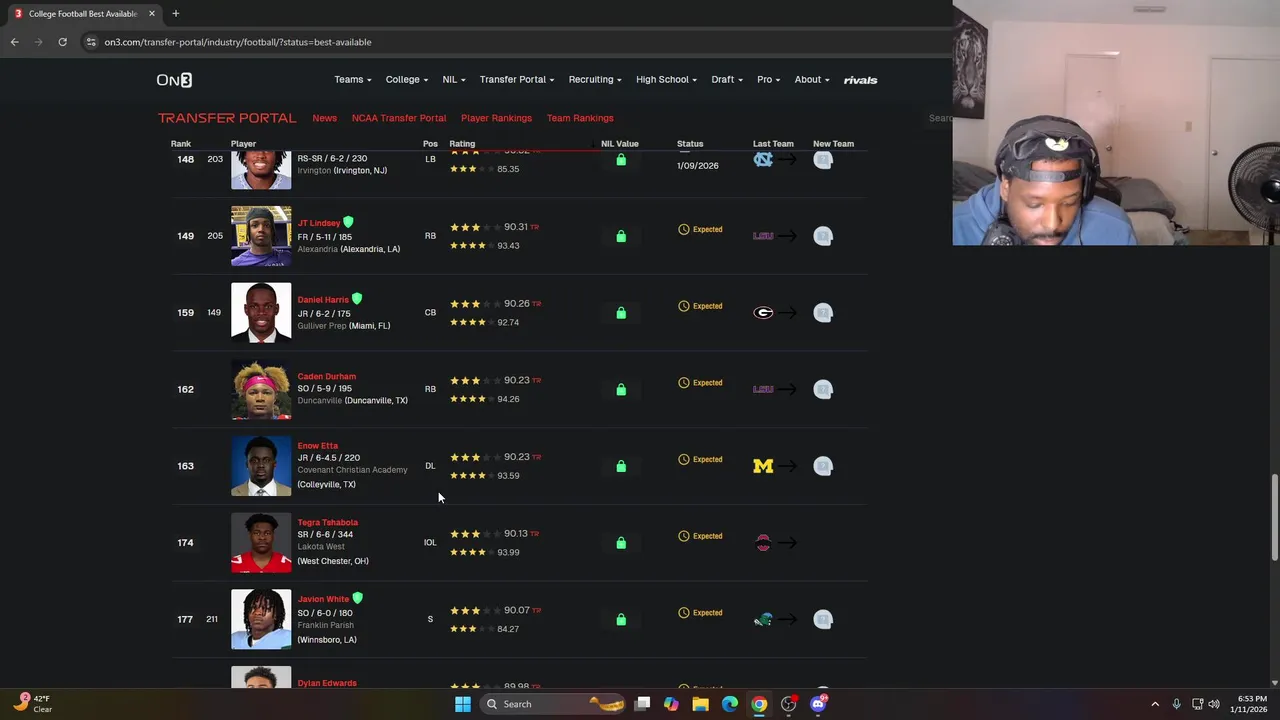Click the Transfer Portal section heading
Image resolution: width=1280 pixels, height=720 pixels.
(x=227, y=118)
